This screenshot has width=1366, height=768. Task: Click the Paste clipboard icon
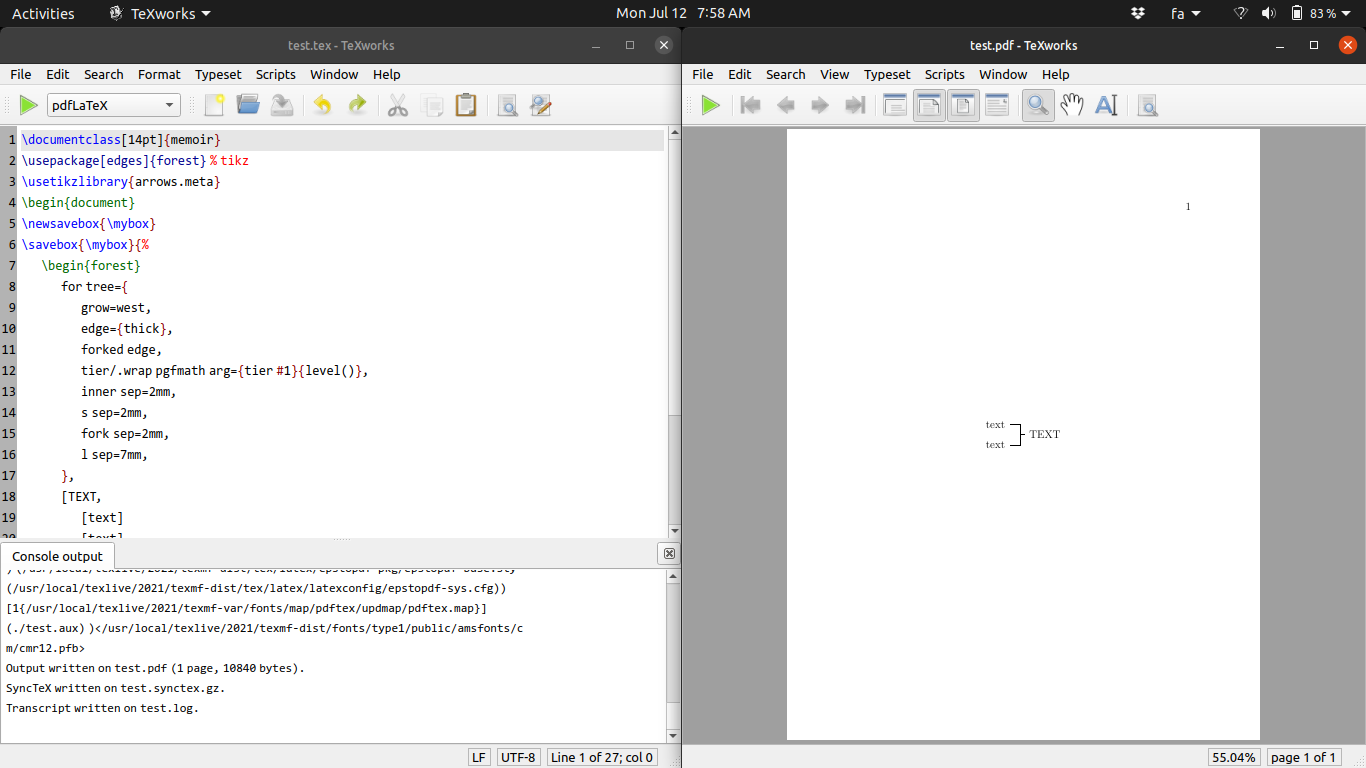[x=465, y=105]
